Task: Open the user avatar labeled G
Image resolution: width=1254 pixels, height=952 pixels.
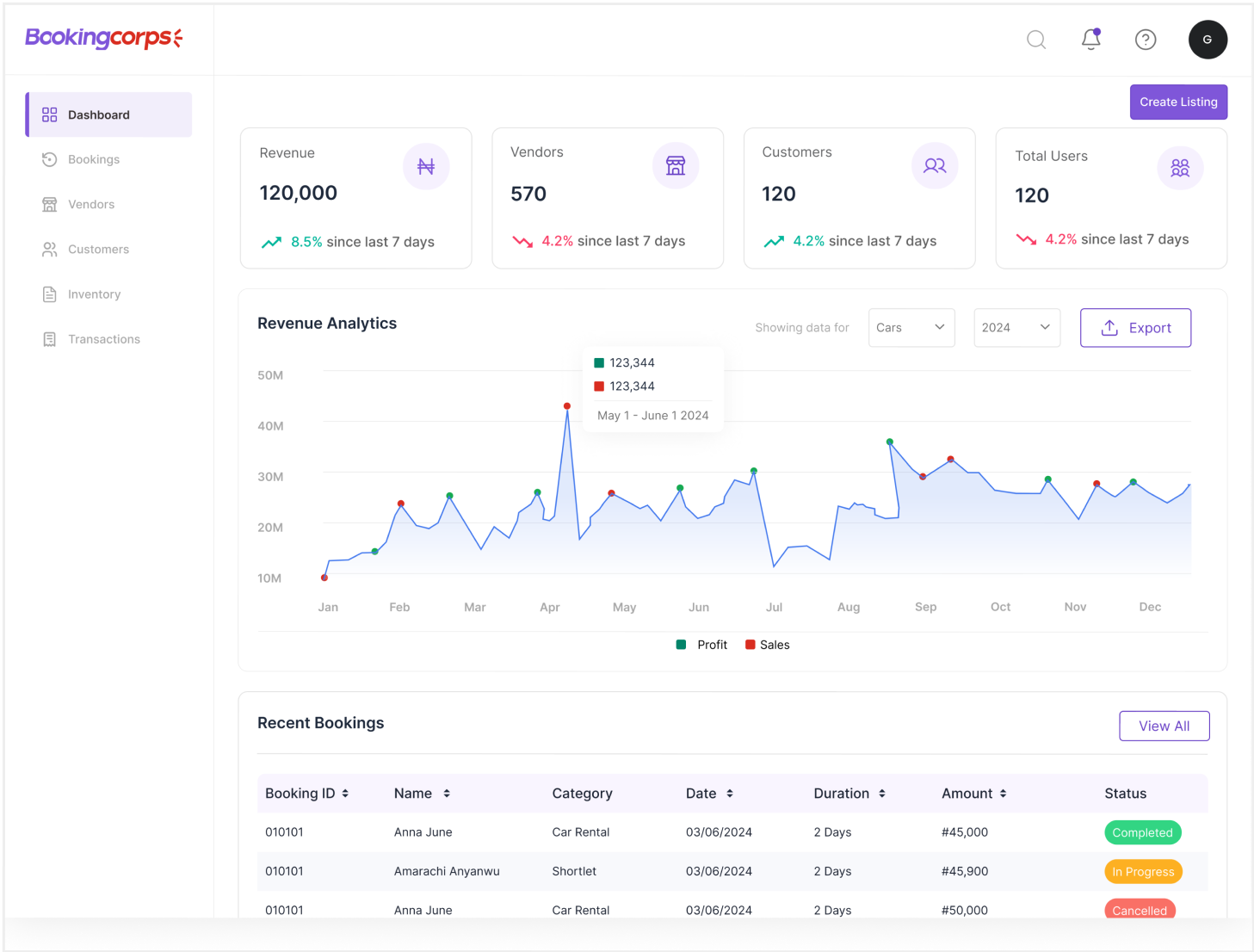Action: coord(1208,40)
